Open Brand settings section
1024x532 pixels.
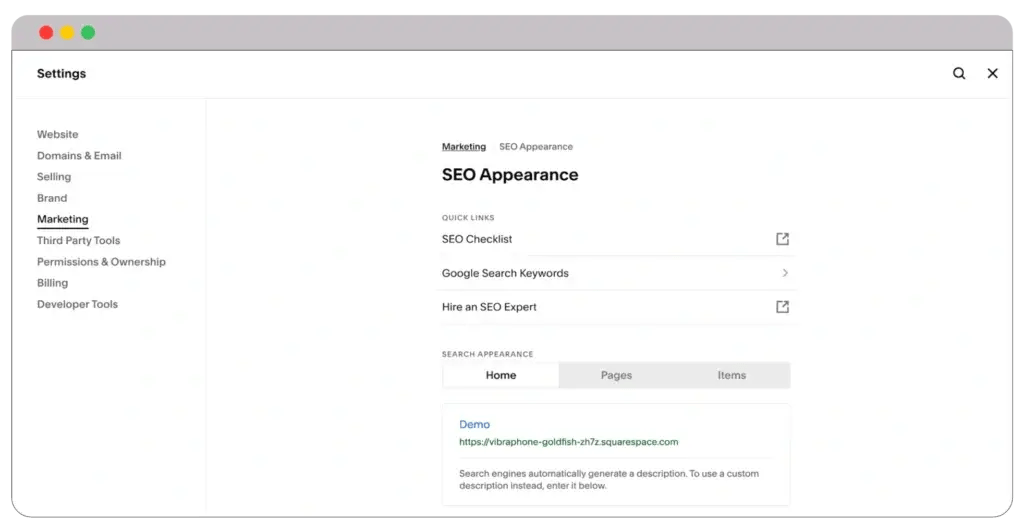click(52, 198)
